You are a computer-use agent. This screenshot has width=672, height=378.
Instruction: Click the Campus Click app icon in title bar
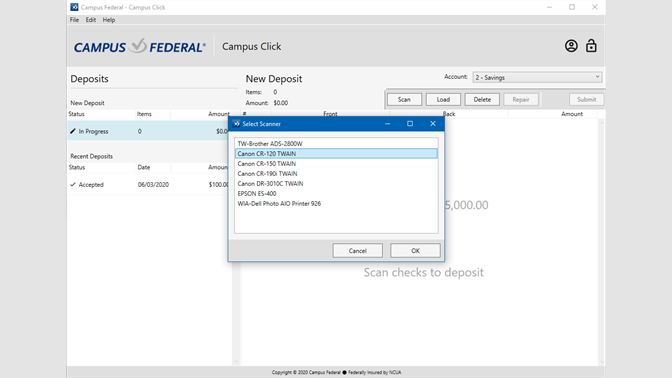coord(75,7)
